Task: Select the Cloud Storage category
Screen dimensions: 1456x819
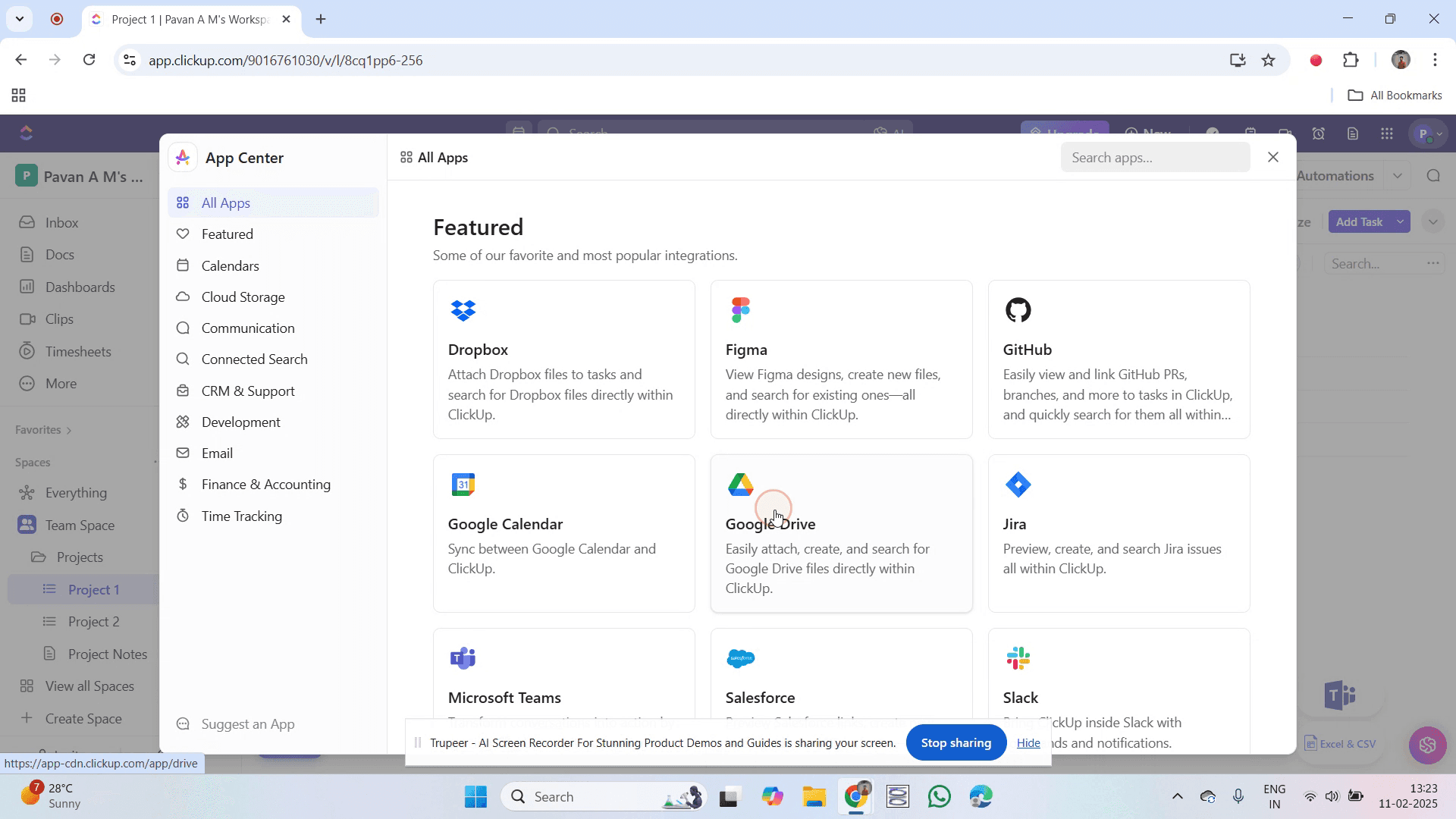Action: [x=243, y=297]
